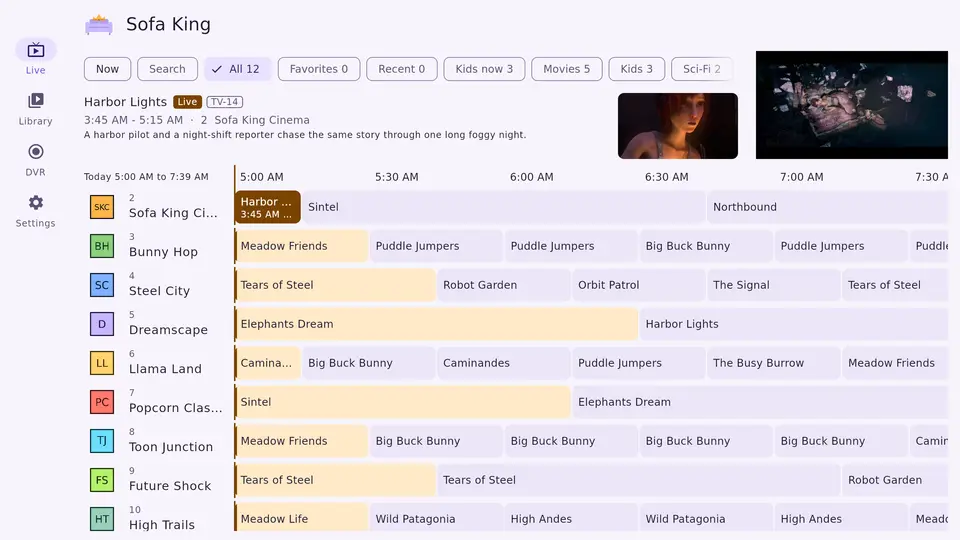
Task: Select Tears of Steel airing now on Steel City
Action: pyautogui.click(x=335, y=285)
